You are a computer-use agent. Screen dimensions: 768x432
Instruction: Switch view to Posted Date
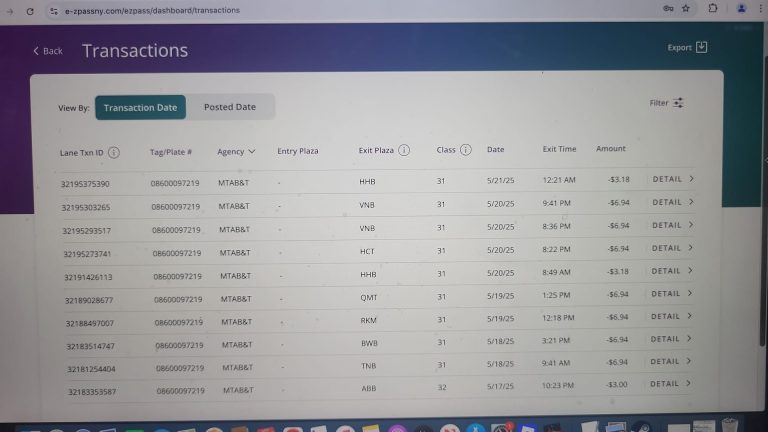(x=229, y=107)
